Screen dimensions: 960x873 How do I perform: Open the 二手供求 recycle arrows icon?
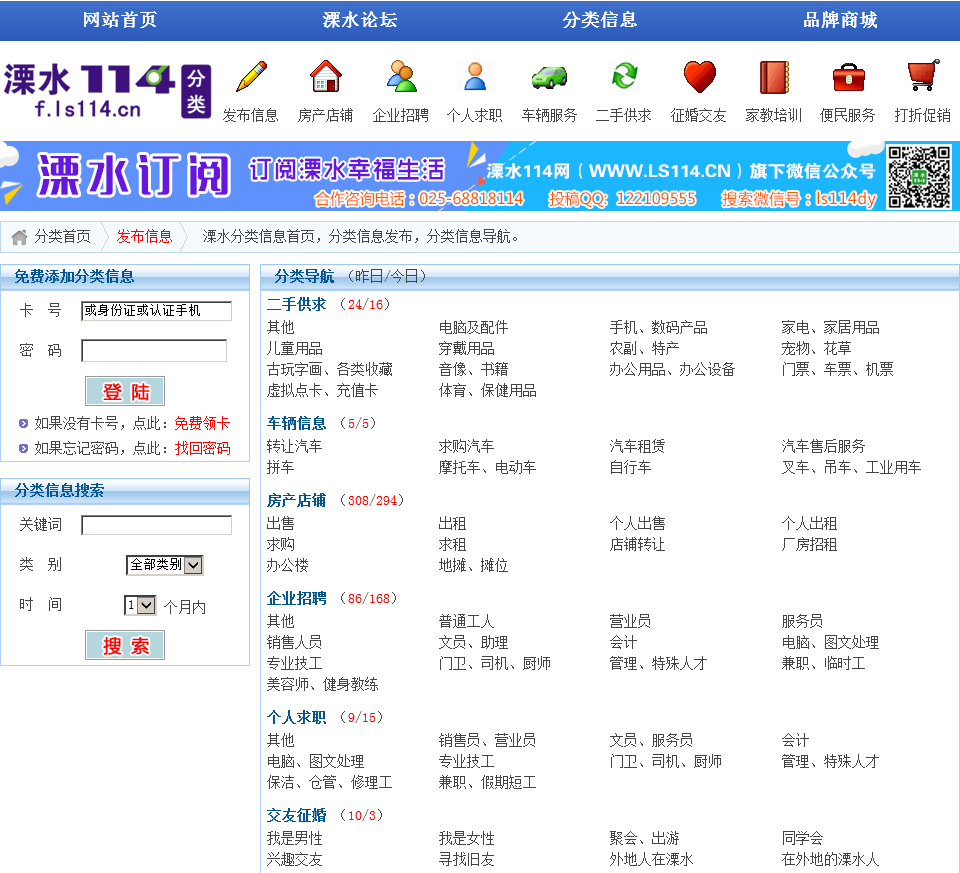624,77
